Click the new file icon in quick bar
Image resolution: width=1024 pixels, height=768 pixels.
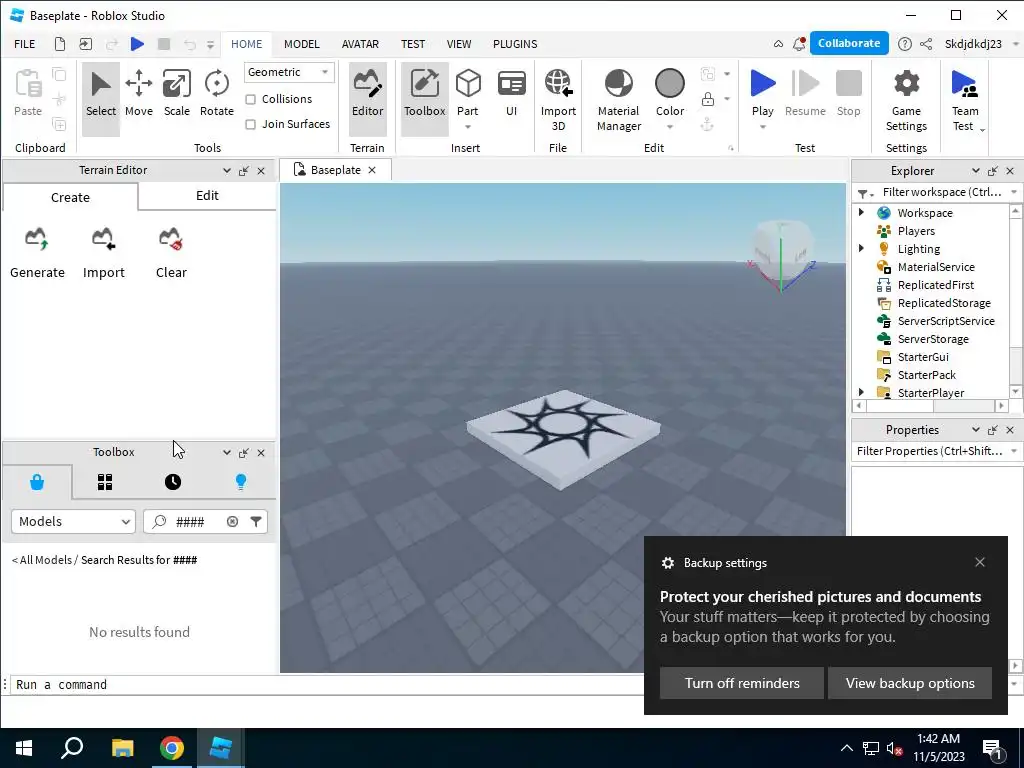(x=59, y=44)
